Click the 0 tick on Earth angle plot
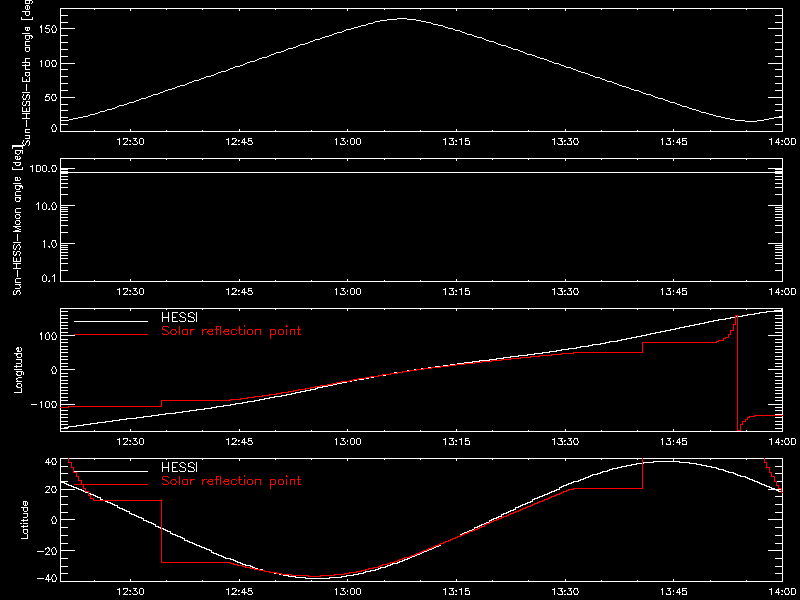This screenshot has height=600, width=800. [x=54, y=128]
